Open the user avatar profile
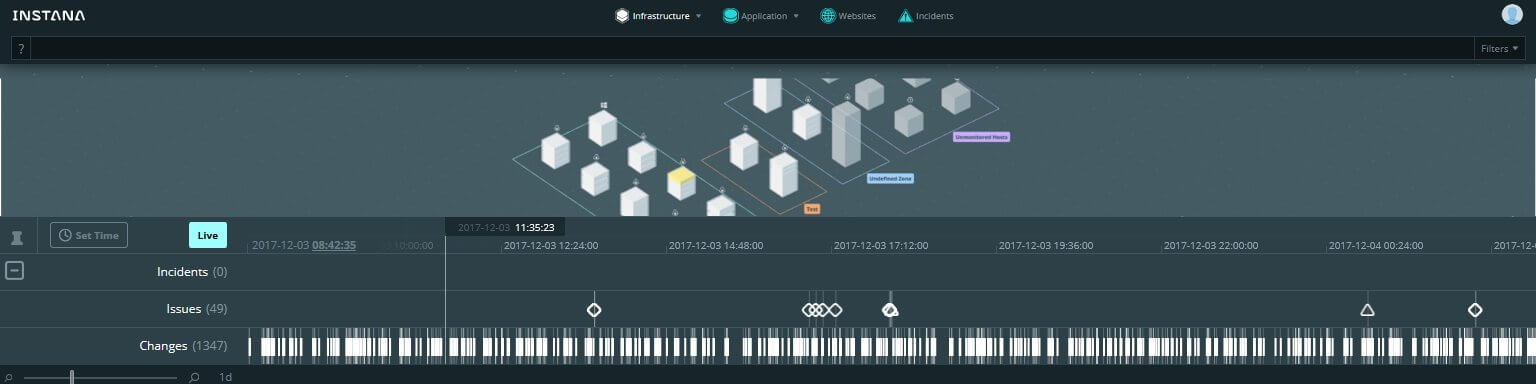Screen dimensions: 1536x384 click(1511, 14)
